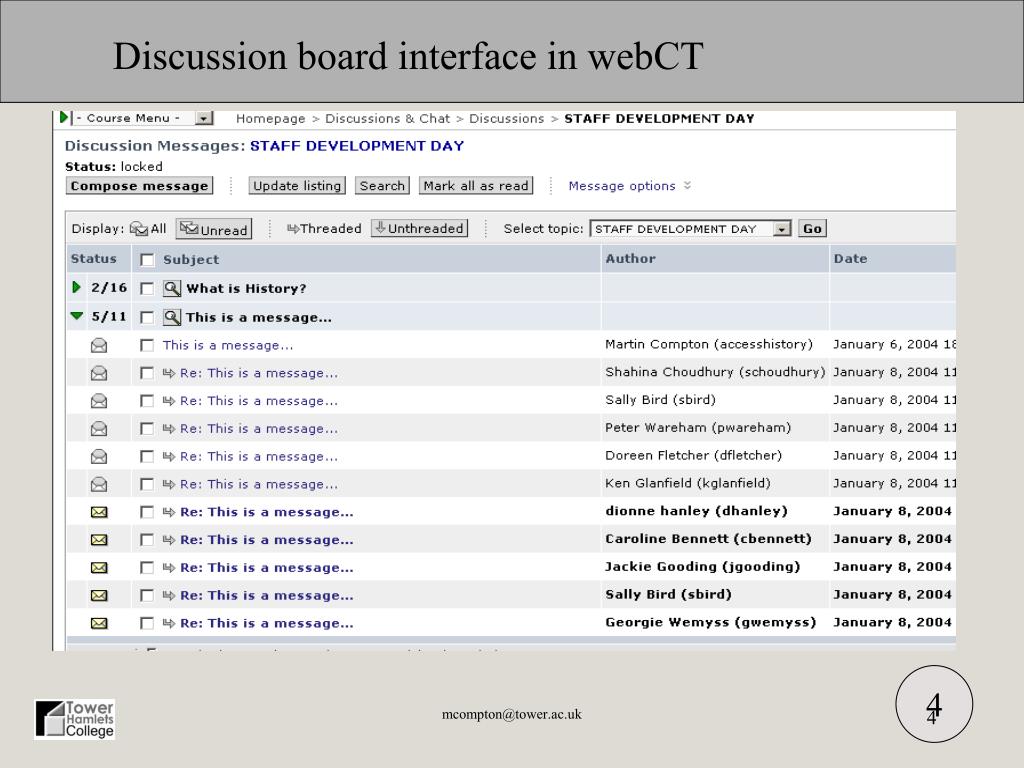1024x768 pixels.
Task: Click Compose message button
Action: 140,185
